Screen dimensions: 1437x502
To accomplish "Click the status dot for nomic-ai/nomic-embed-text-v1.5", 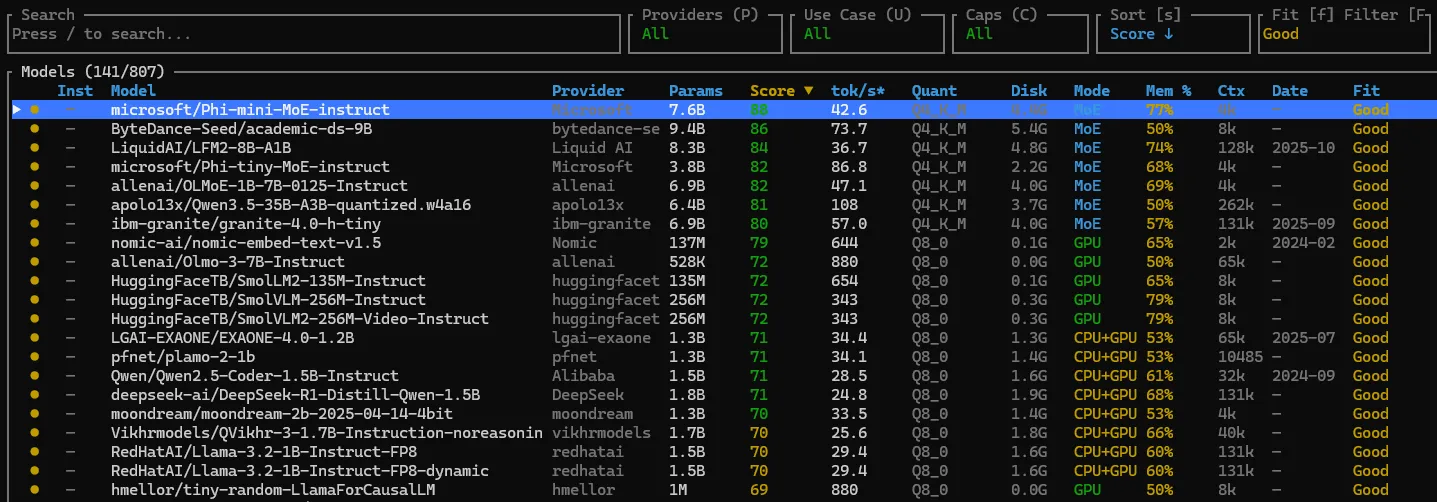I will [x=35, y=243].
